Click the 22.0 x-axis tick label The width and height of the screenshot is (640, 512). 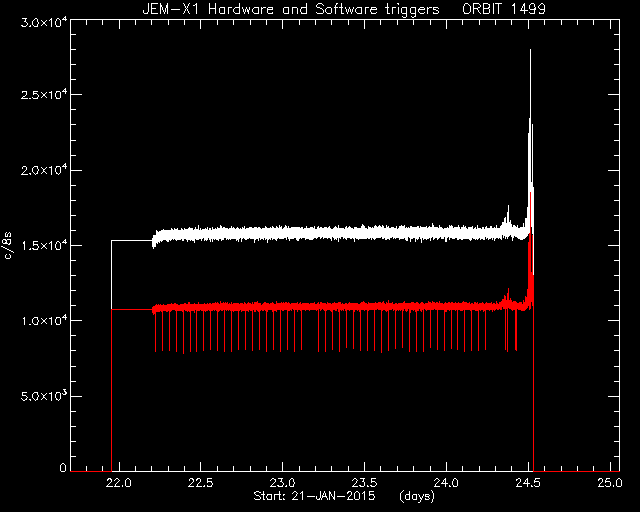tap(119, 483)
